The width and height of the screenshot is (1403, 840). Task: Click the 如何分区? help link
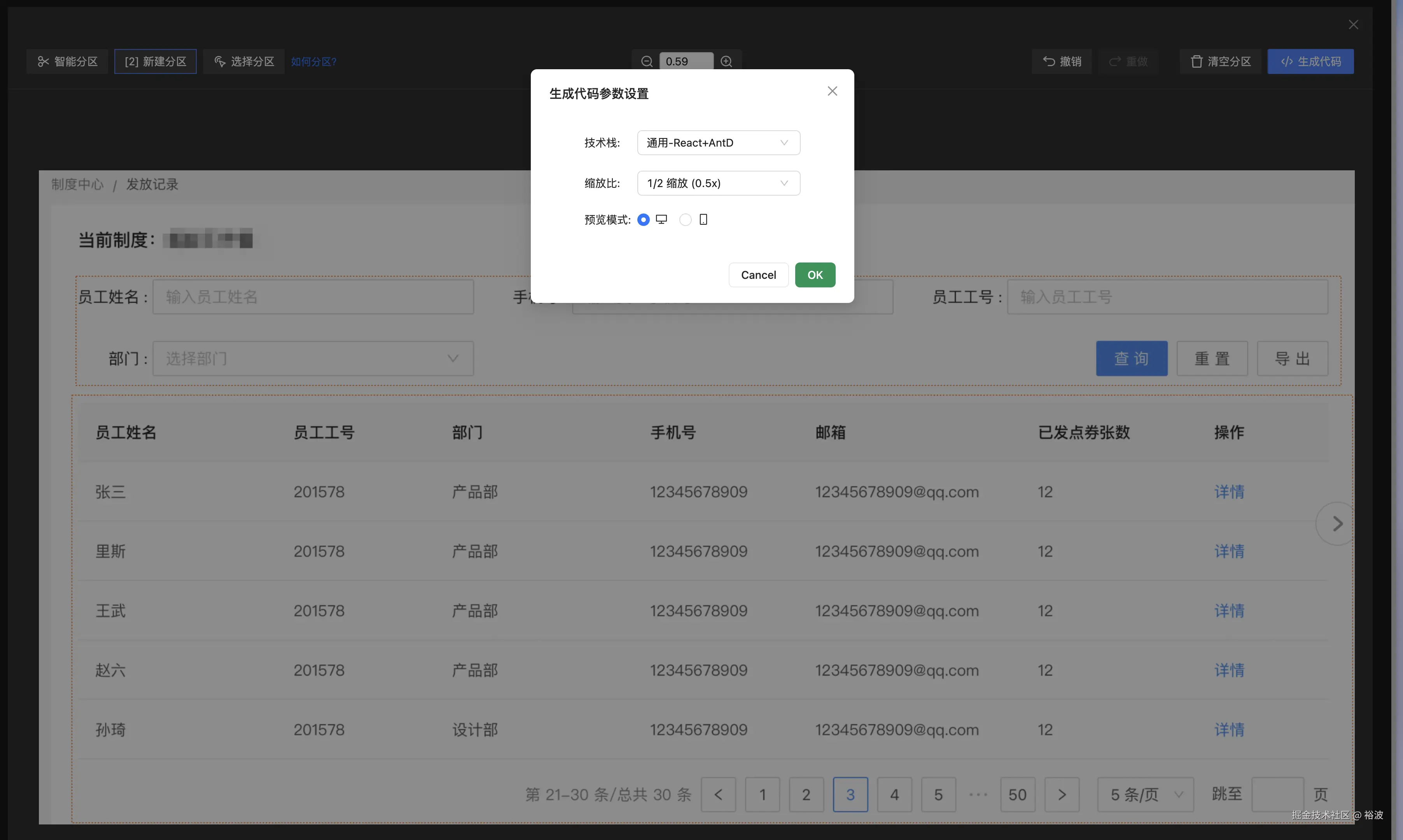313,61
